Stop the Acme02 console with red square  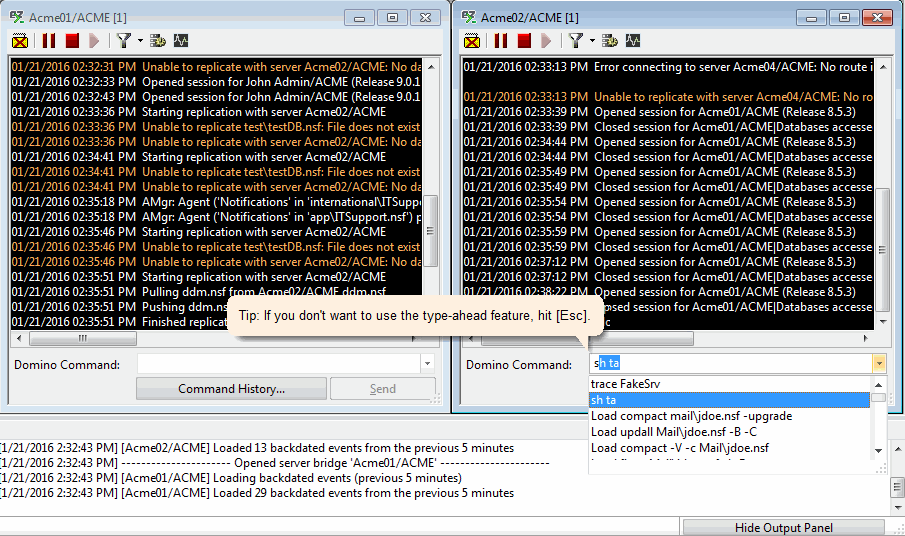pyautogui.click(x=524, y=41)
